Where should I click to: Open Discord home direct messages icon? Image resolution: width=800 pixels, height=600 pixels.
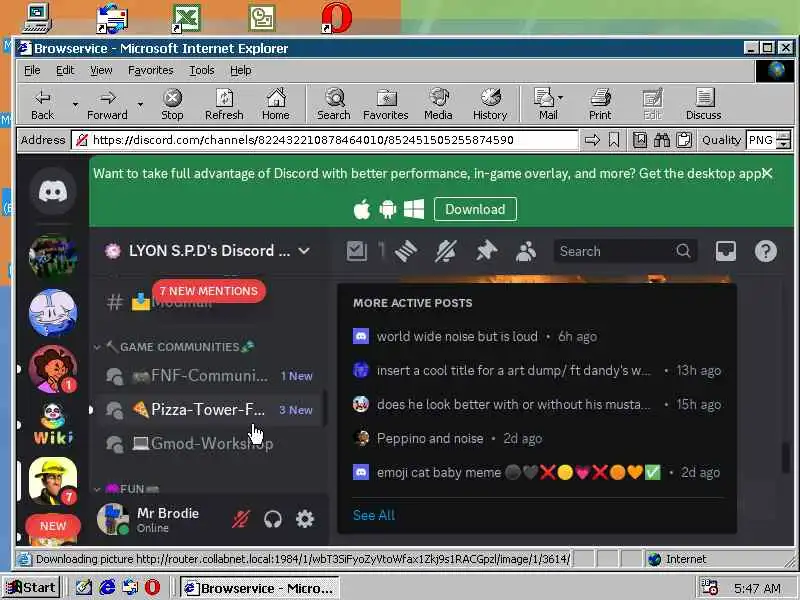tap(53, 191)
